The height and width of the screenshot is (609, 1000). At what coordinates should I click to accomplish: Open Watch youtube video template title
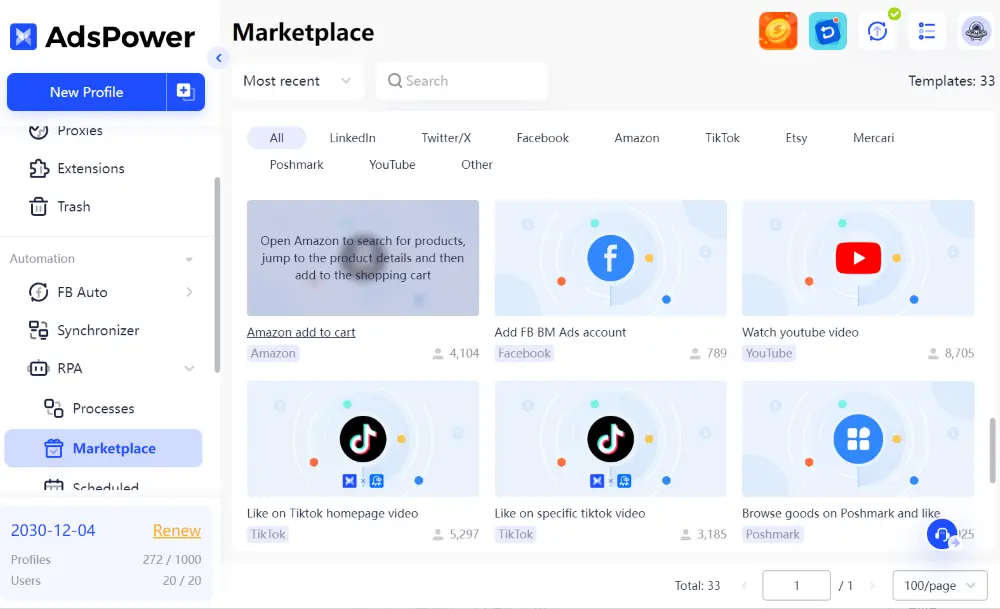pos(800,332)
